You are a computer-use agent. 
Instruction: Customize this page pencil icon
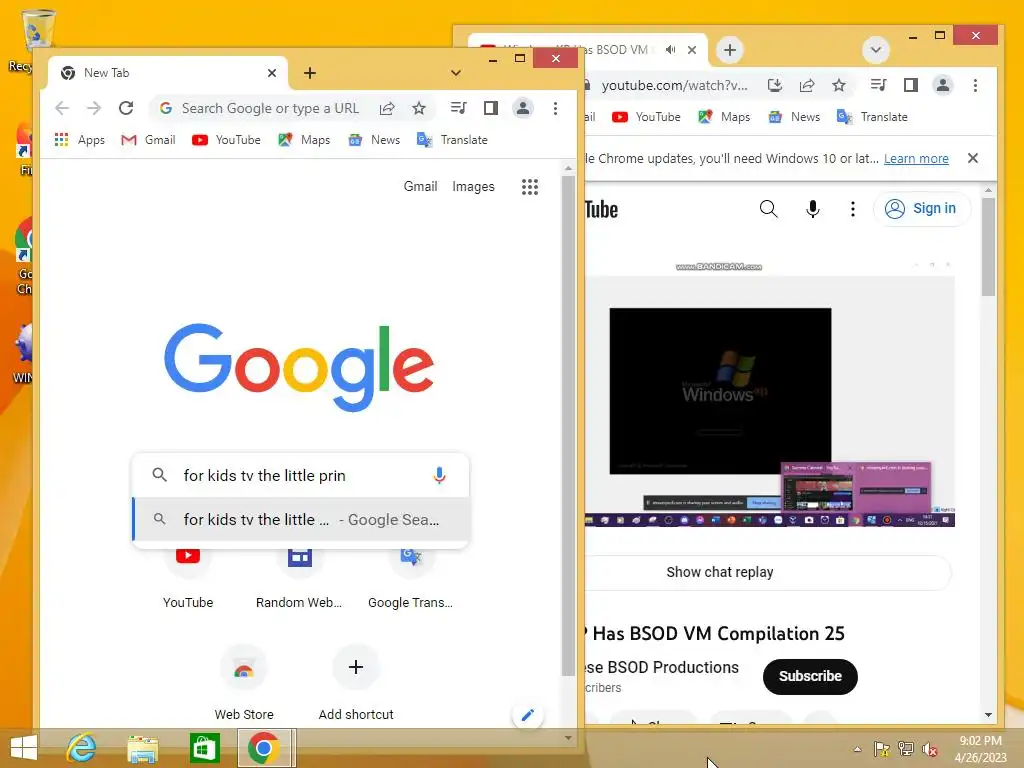point(528,715)
